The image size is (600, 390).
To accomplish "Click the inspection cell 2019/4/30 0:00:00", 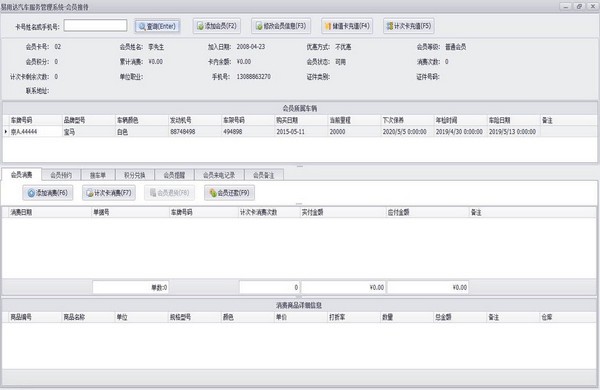I will click(x=459, y=132).
